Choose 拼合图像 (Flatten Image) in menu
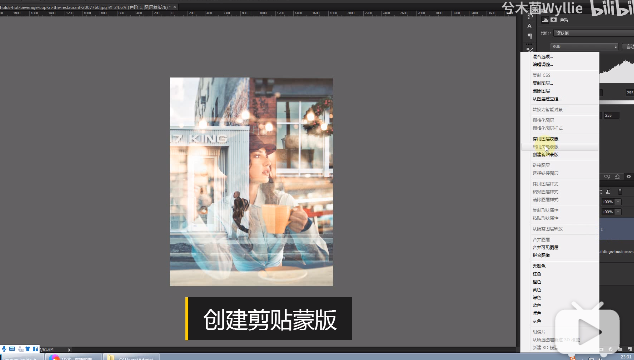Screen dimensions: 634x360 541,255
